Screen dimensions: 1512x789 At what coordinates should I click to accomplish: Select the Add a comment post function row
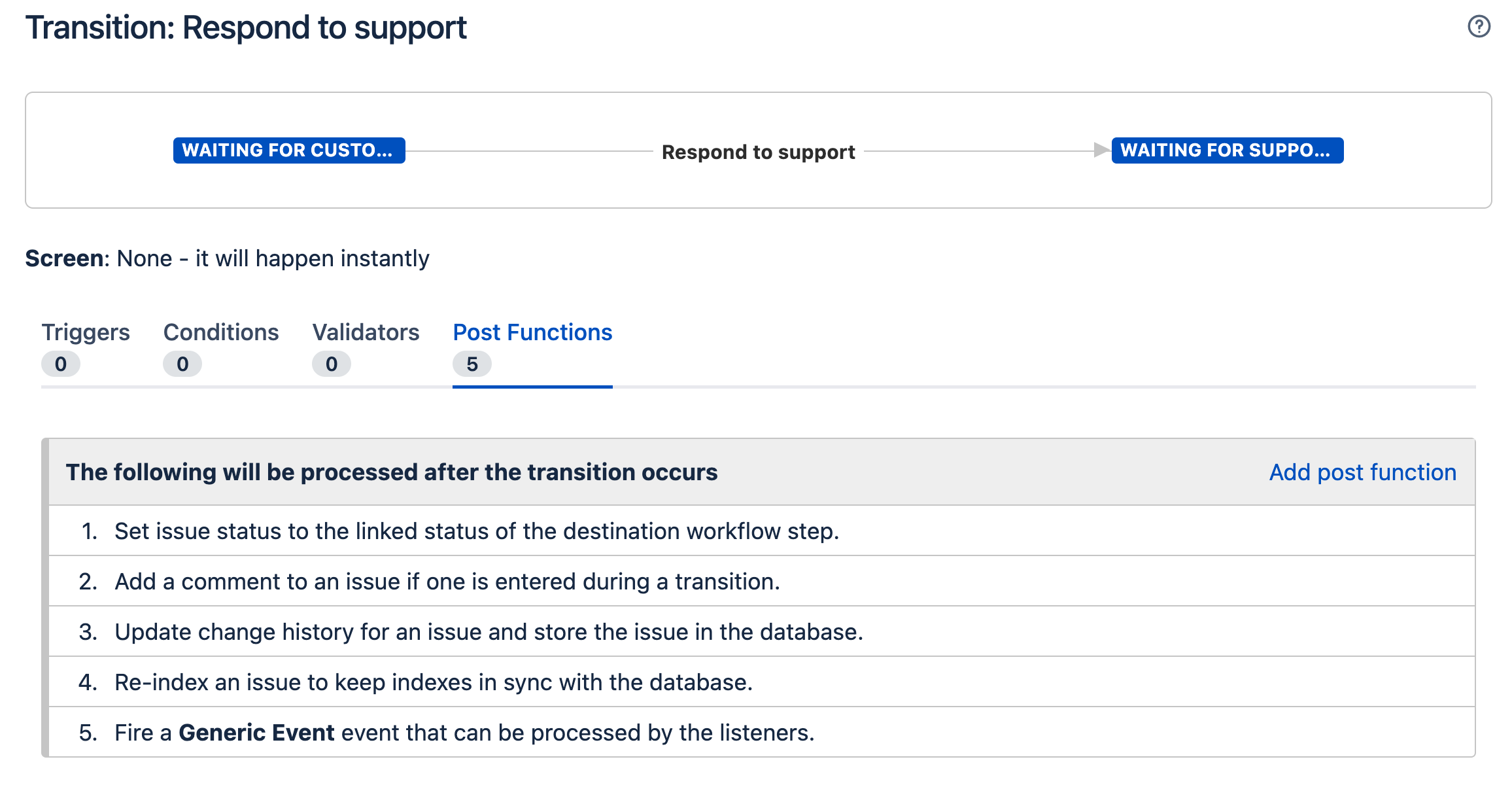[447, 582]
